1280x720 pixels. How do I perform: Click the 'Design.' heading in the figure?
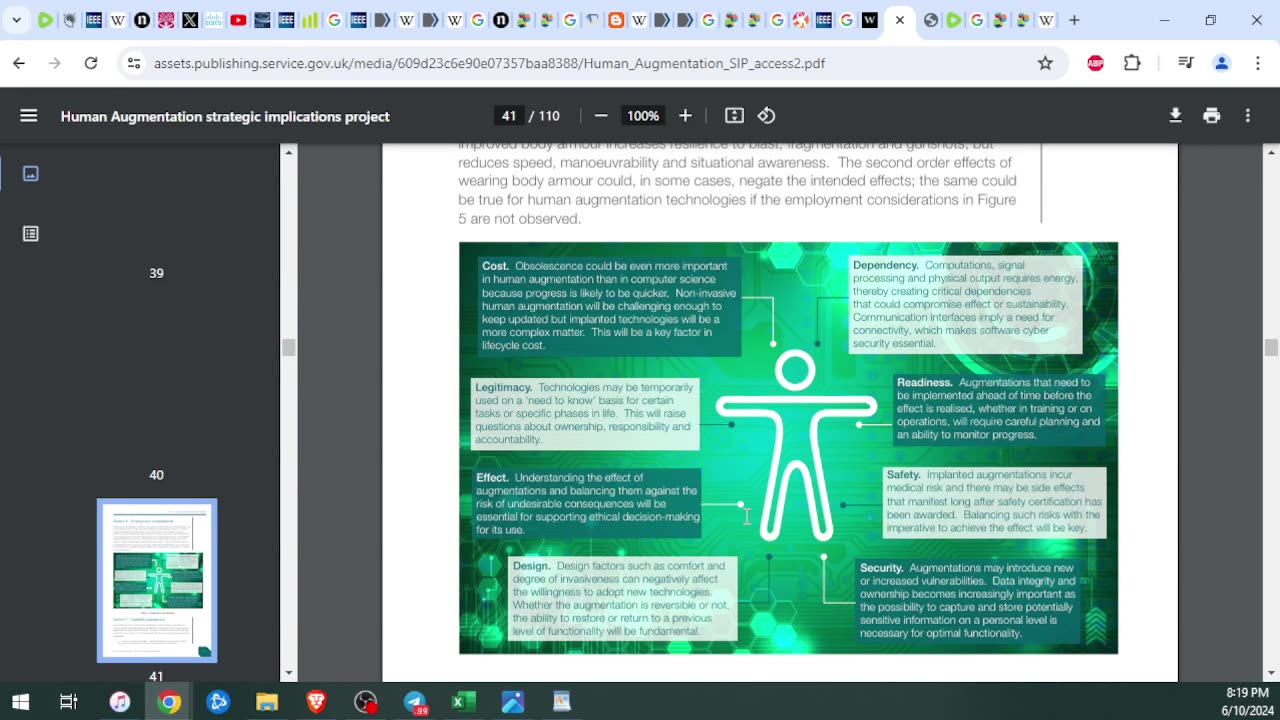coord(531,566)
